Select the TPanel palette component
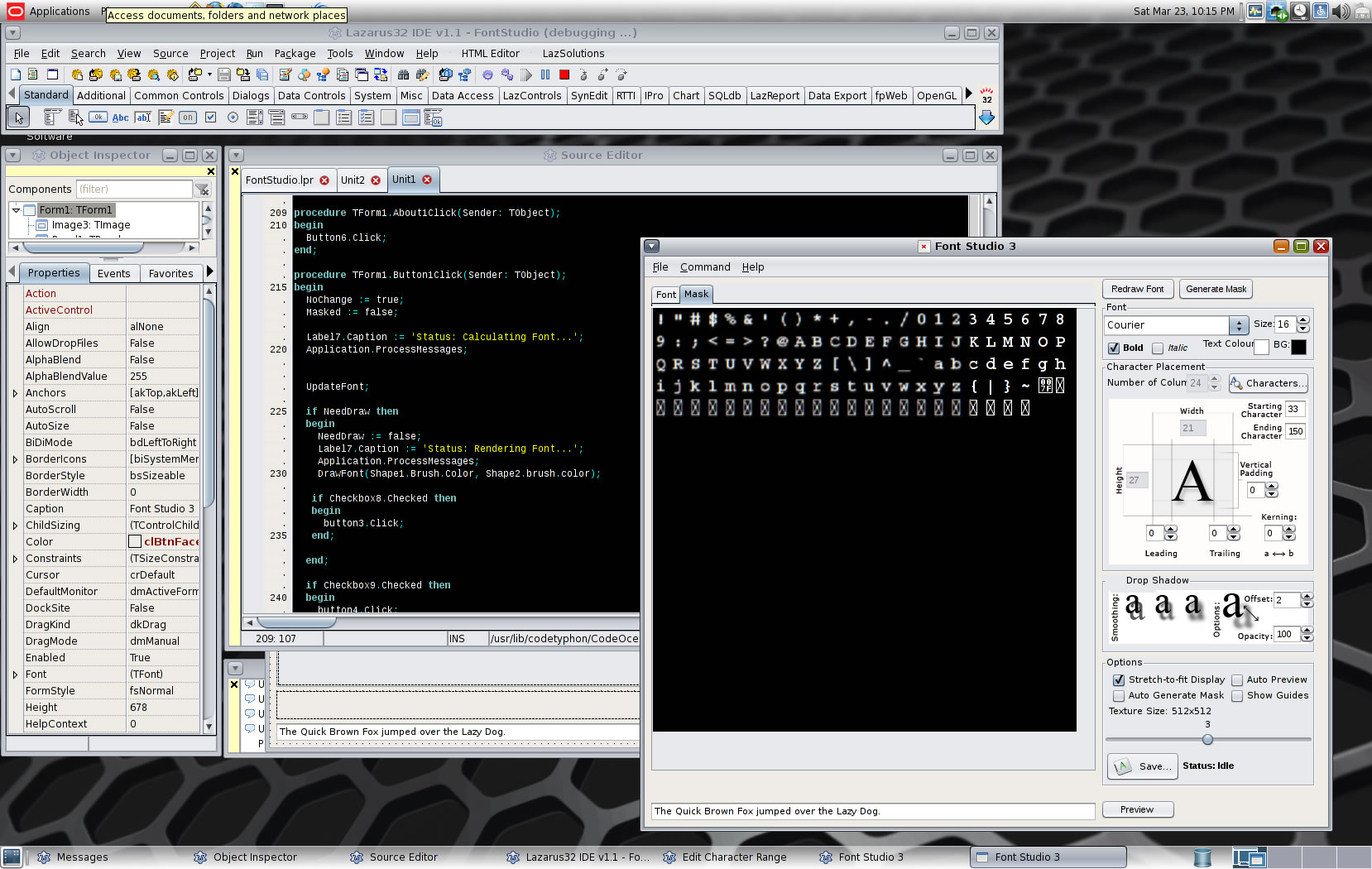 388,118
